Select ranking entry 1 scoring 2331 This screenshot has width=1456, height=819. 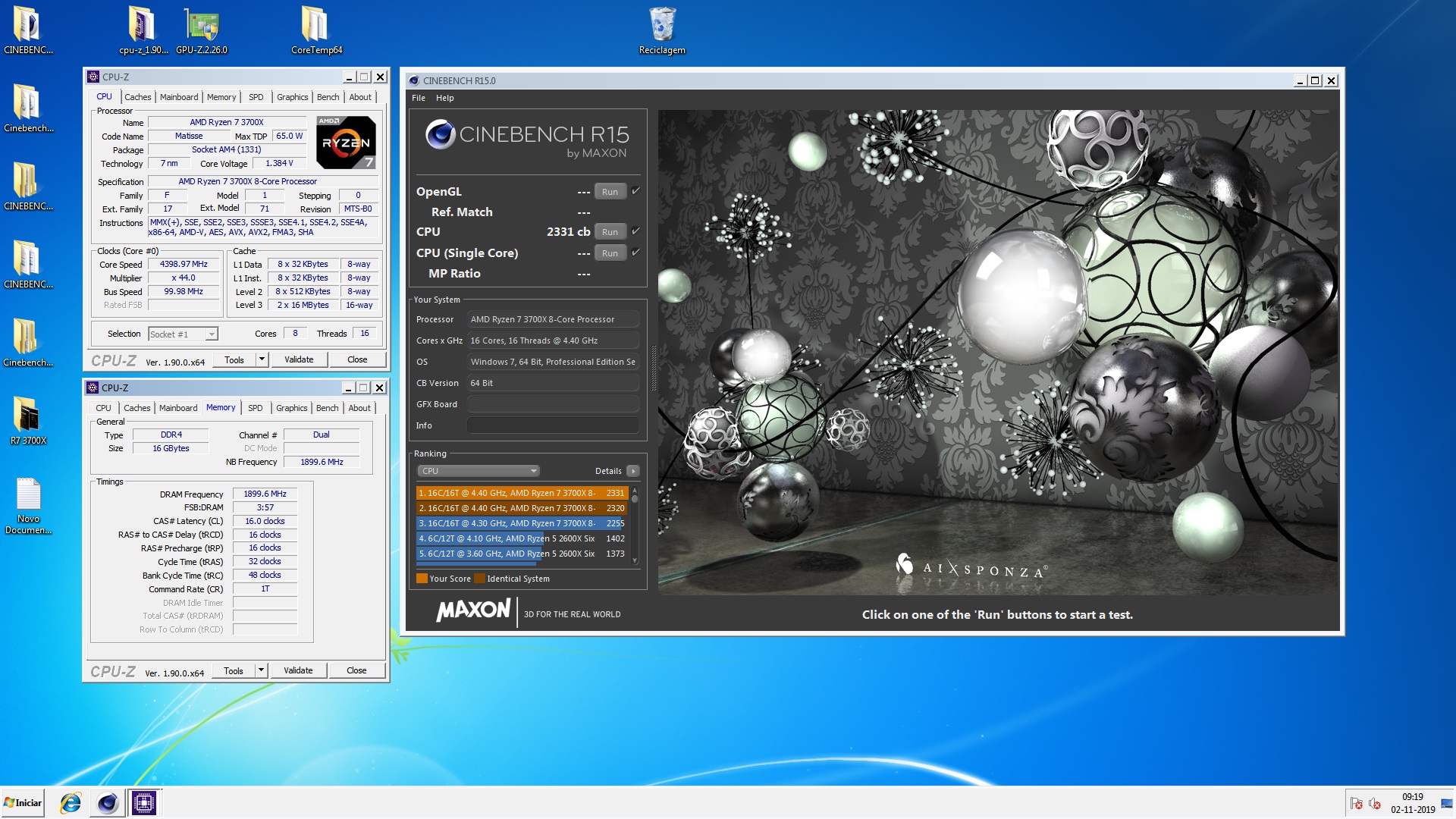pos(522,493)
